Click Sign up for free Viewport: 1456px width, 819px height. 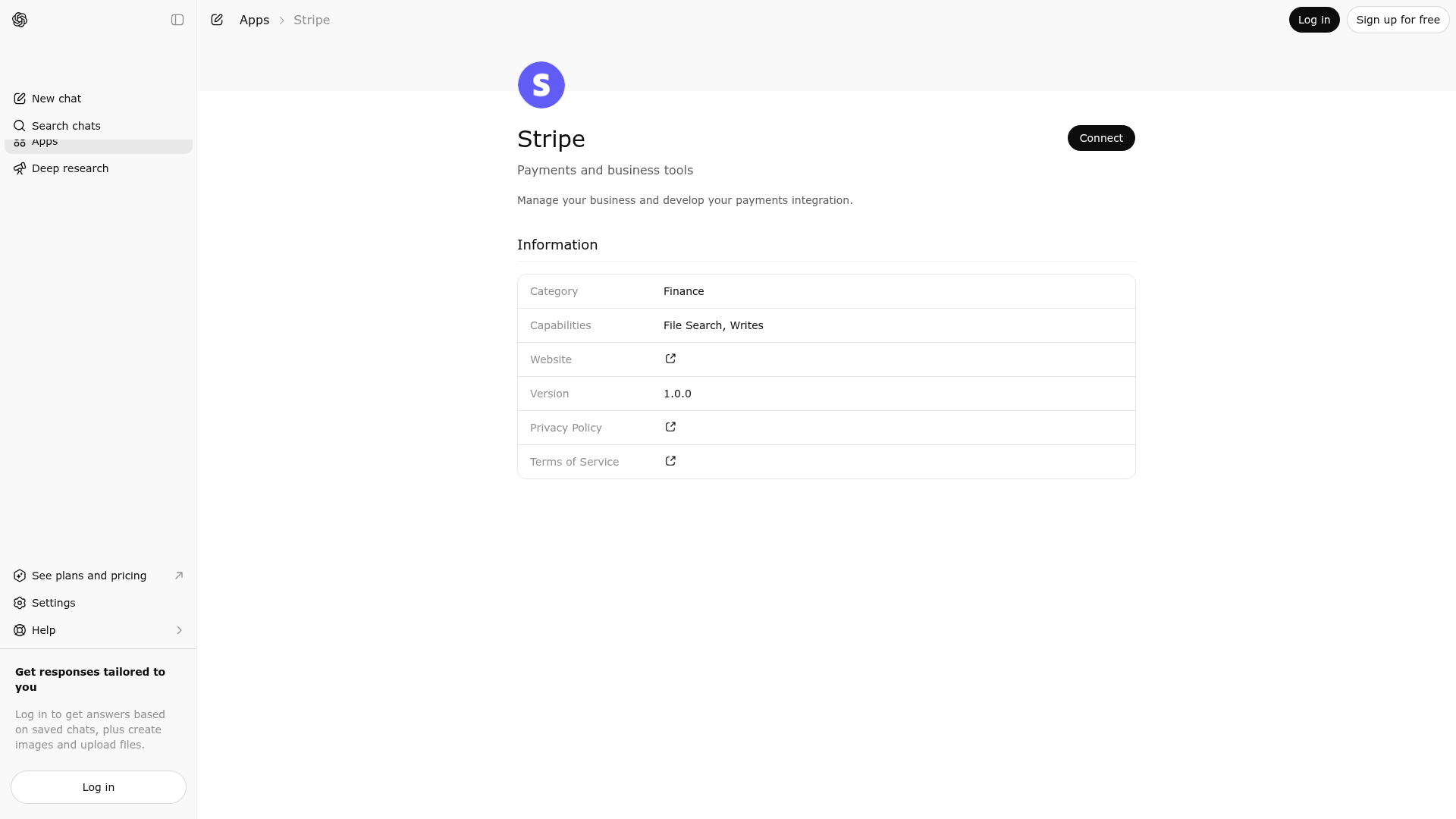(1398, 20)
